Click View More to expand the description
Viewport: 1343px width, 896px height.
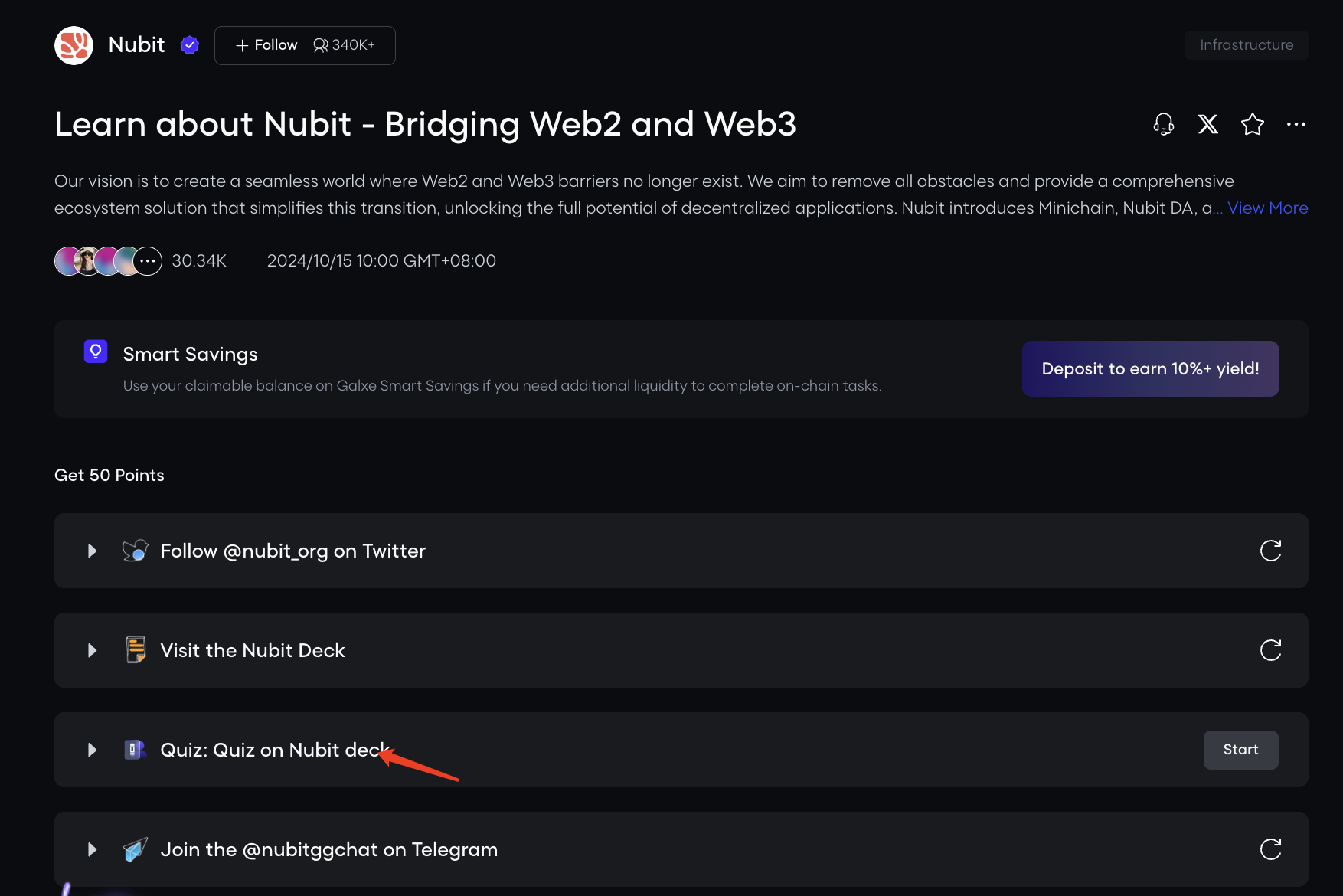tap(1267, 208)
